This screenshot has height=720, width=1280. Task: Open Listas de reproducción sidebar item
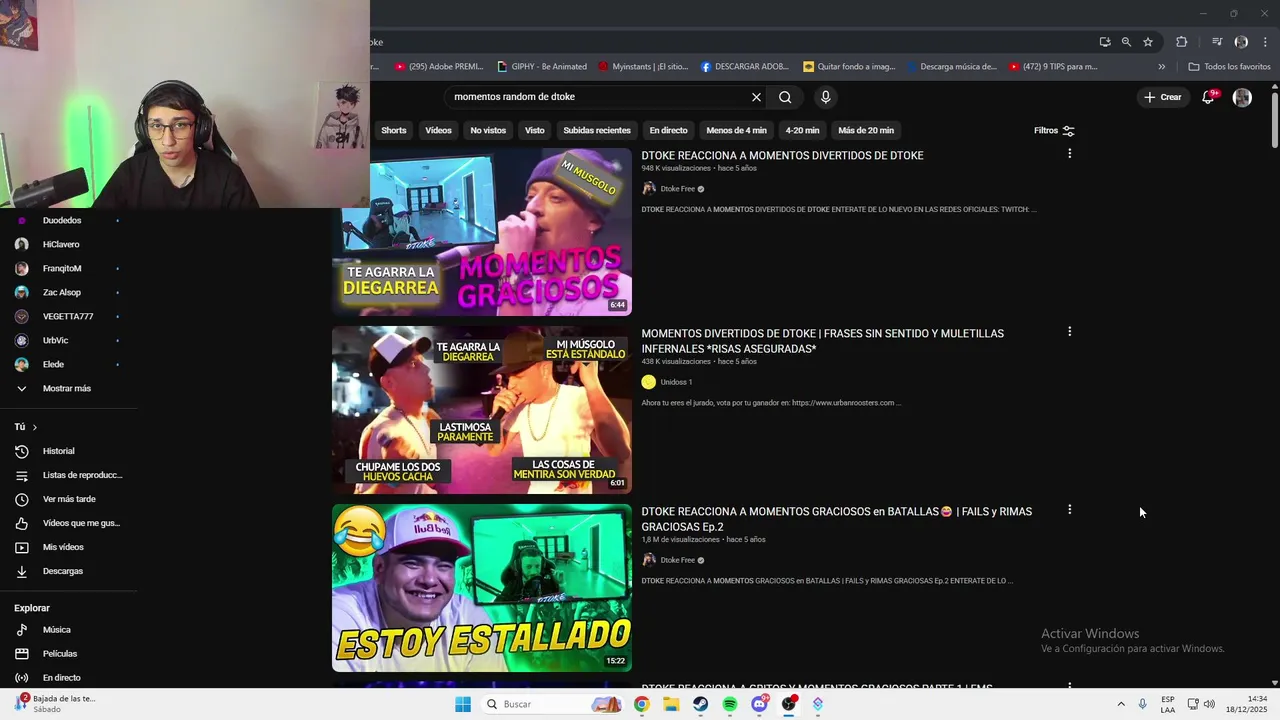click(x=82, y=475)
